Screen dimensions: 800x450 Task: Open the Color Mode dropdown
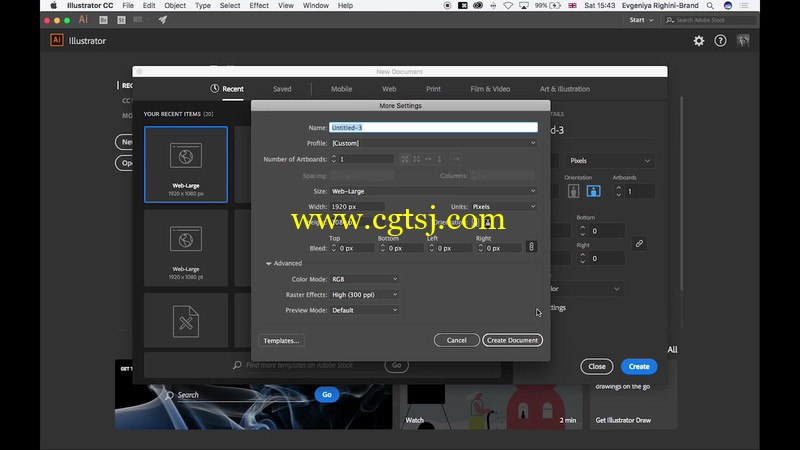coord(364,280)
